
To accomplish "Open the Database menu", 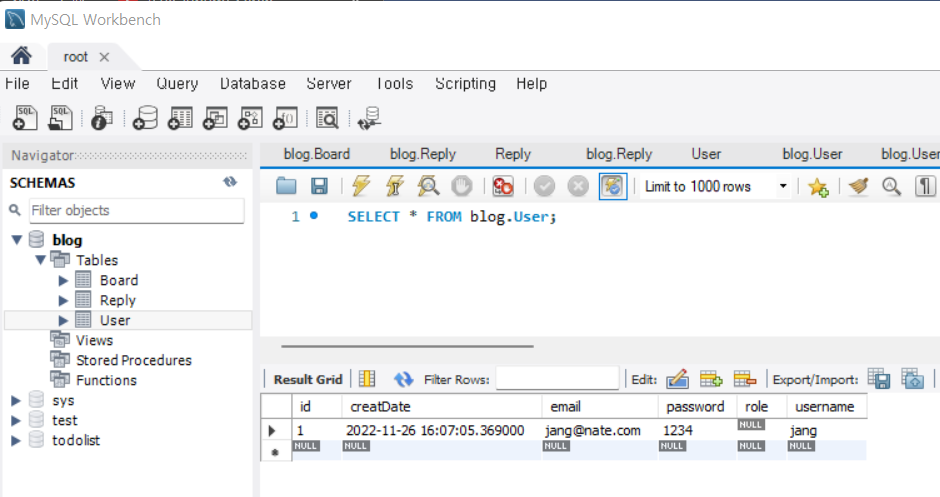I will click(x=252, y=84).
